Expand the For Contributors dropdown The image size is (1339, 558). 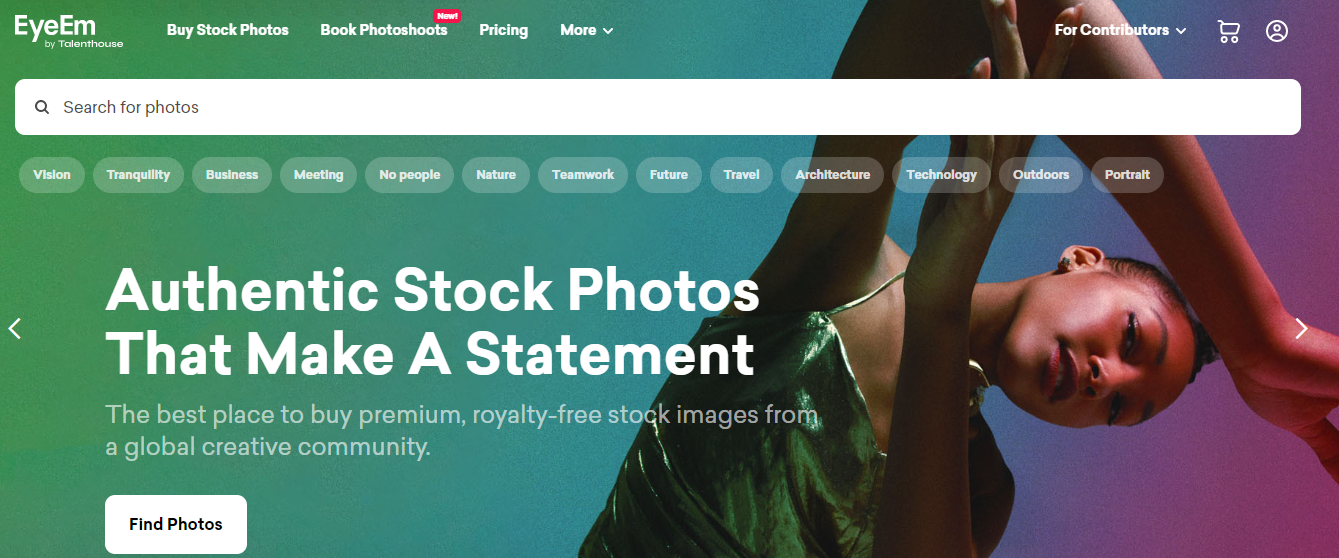(x=1120, y=30)
